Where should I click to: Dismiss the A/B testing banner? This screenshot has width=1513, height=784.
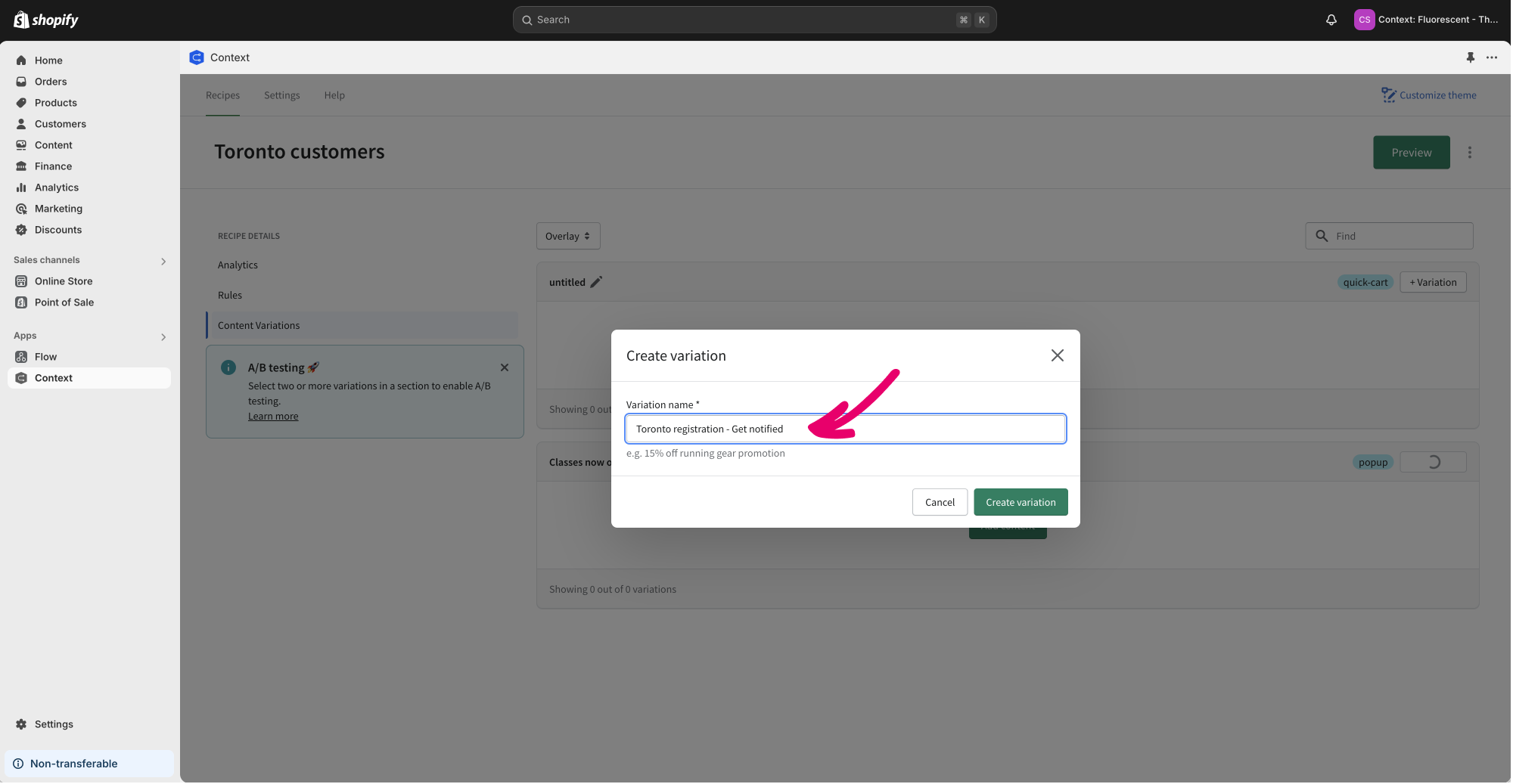(505, 367)
